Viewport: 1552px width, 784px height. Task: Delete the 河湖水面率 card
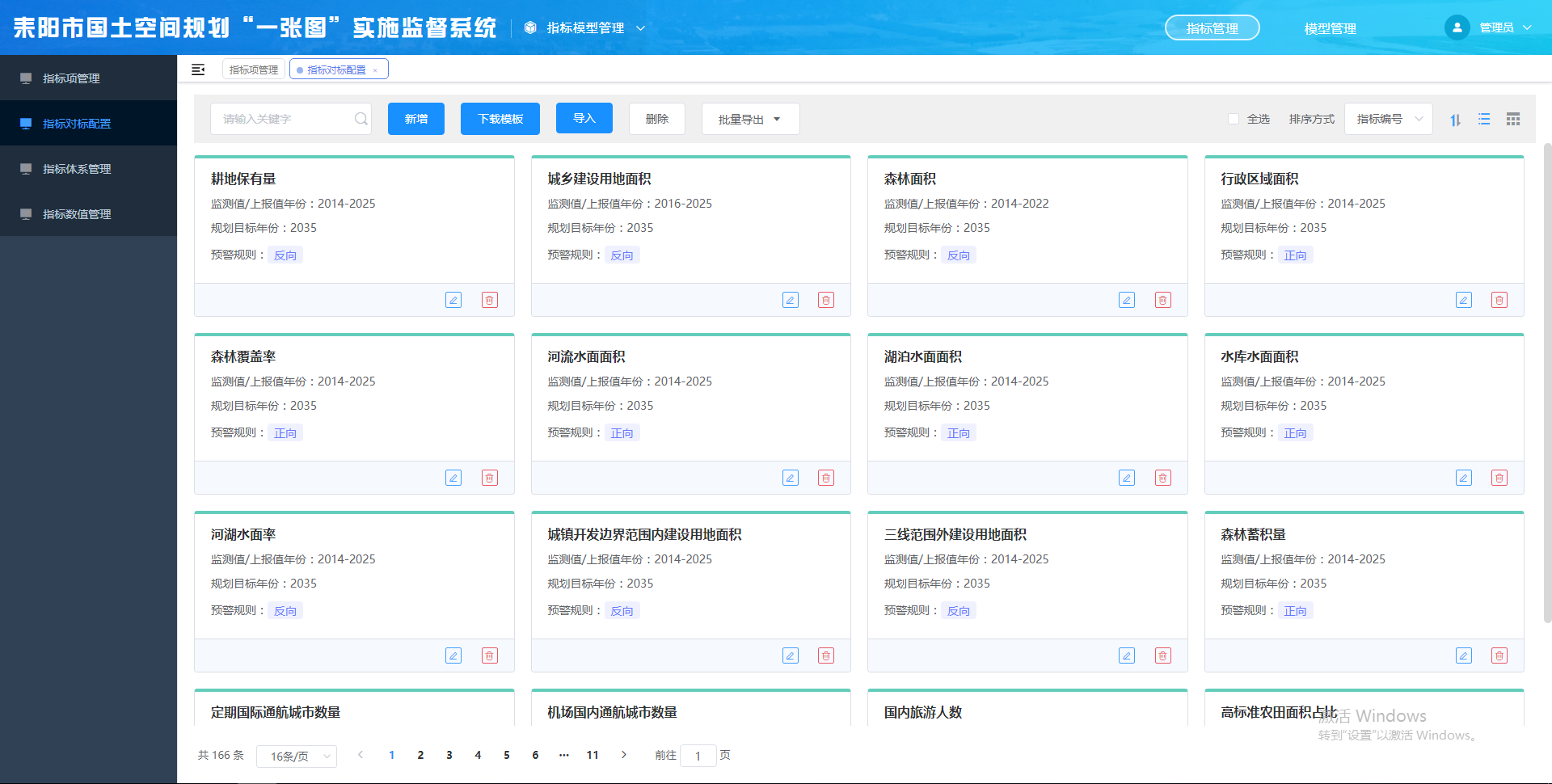[490, 655]
